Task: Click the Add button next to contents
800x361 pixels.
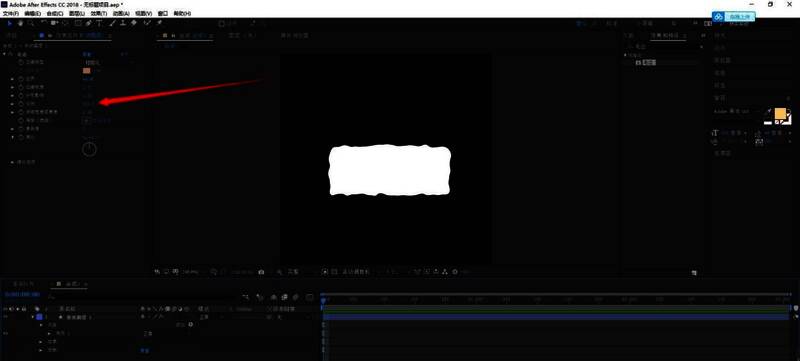Action: tap(190, 325)
